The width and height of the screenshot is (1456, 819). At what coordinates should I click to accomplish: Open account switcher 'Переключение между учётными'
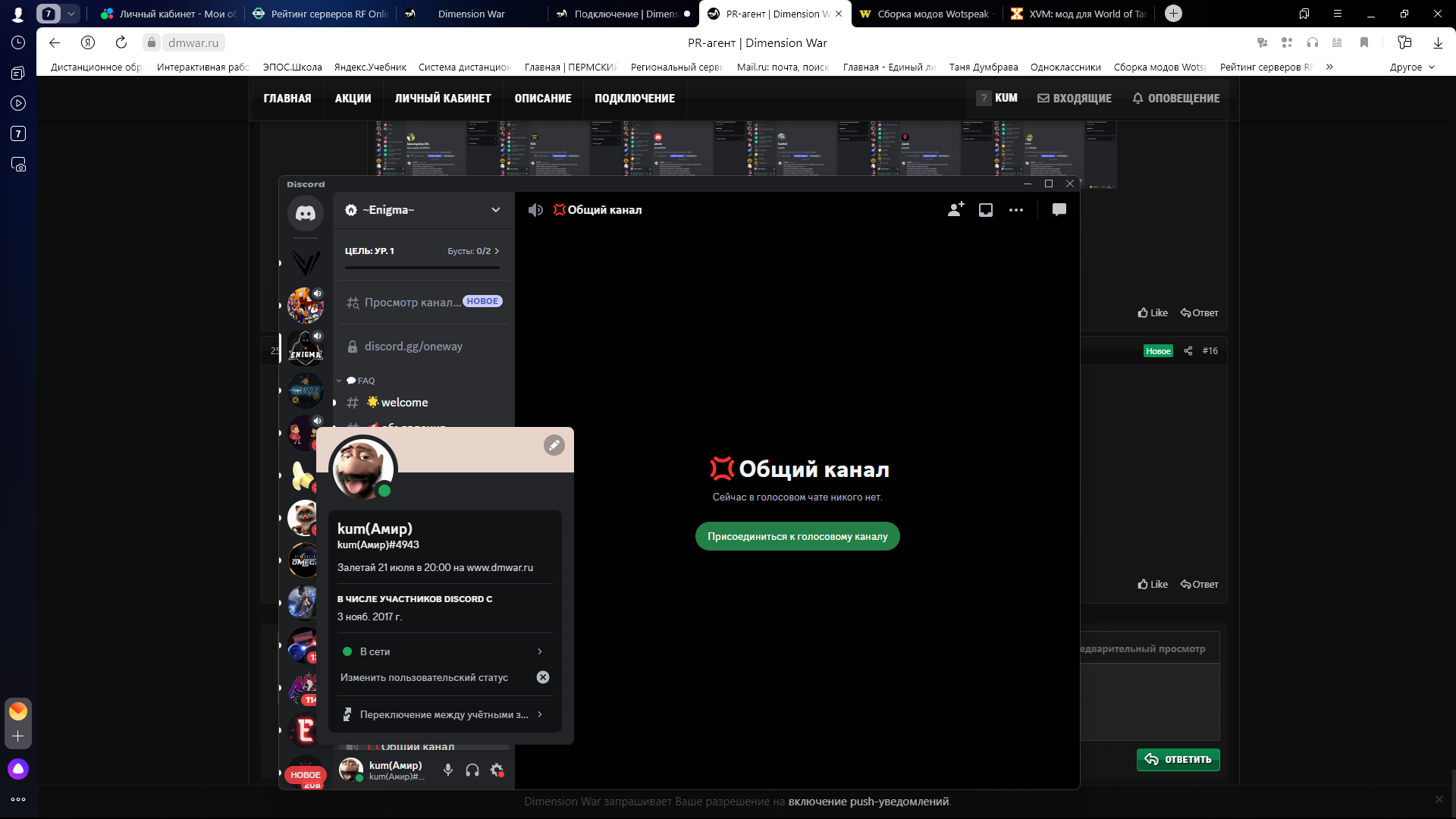click(x=445, y=714)
